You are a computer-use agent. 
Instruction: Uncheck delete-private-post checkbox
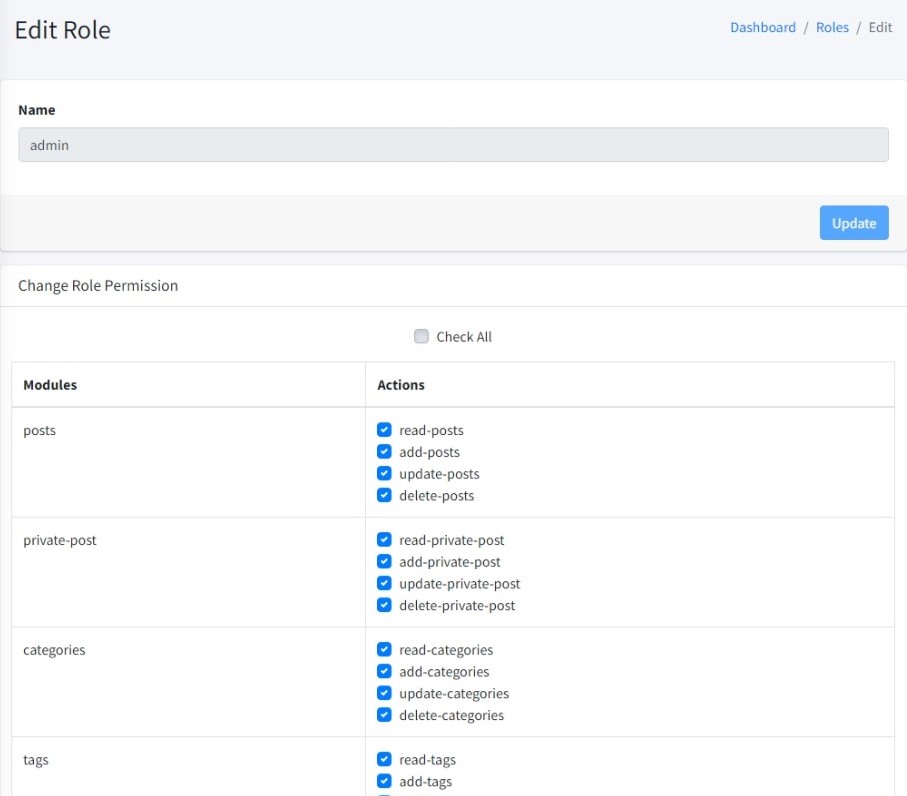click(x=384, y=606)
